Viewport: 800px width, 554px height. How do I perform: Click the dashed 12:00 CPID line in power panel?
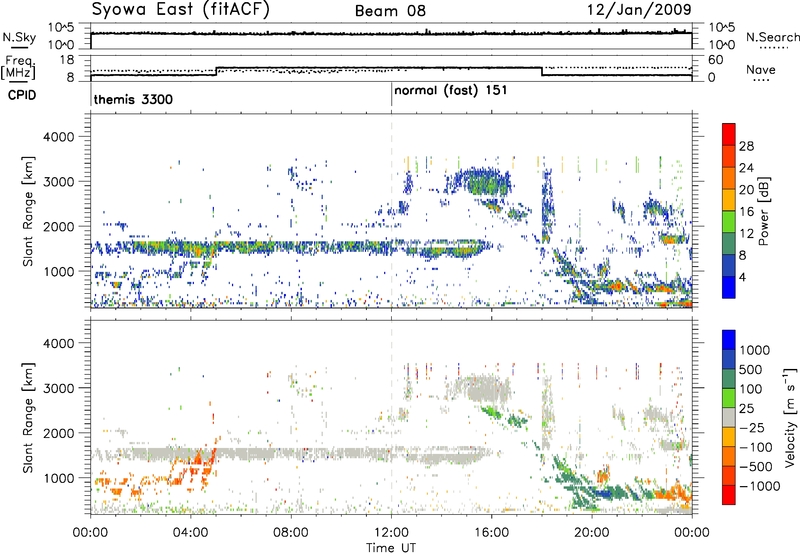(391, 211)
